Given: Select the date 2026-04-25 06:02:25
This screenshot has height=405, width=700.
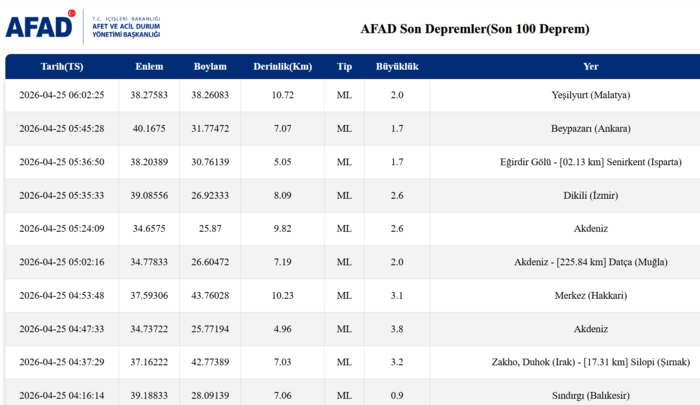Looking at the screenshot, I should pos(62,95).
